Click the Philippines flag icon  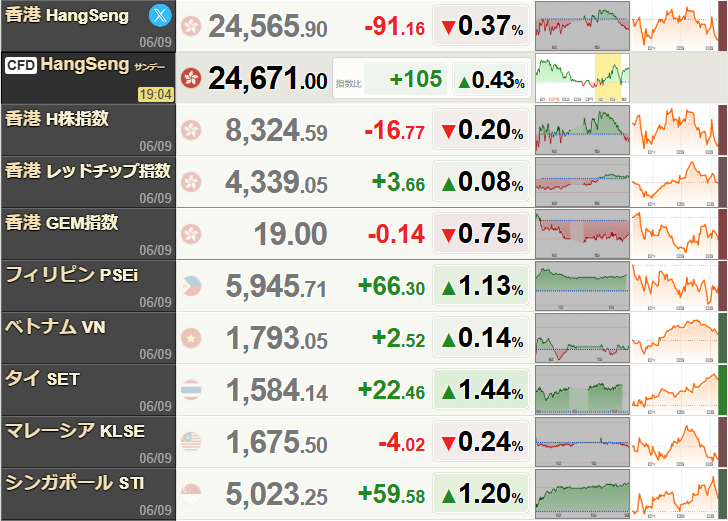(x=191, y=286)
